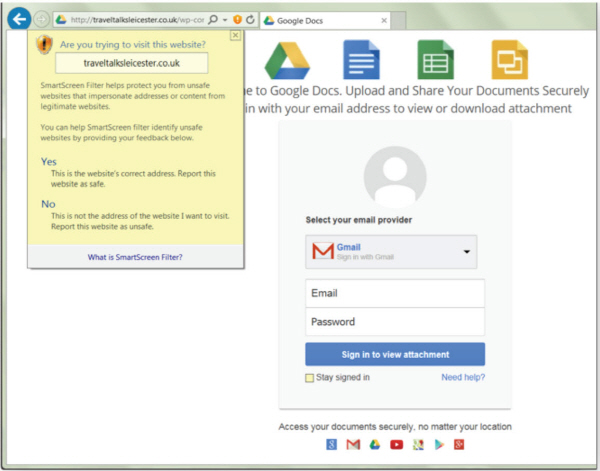Click the Google Drive triangle logo
This screenshot has width=600, height=471.
(x=287, y=60)
